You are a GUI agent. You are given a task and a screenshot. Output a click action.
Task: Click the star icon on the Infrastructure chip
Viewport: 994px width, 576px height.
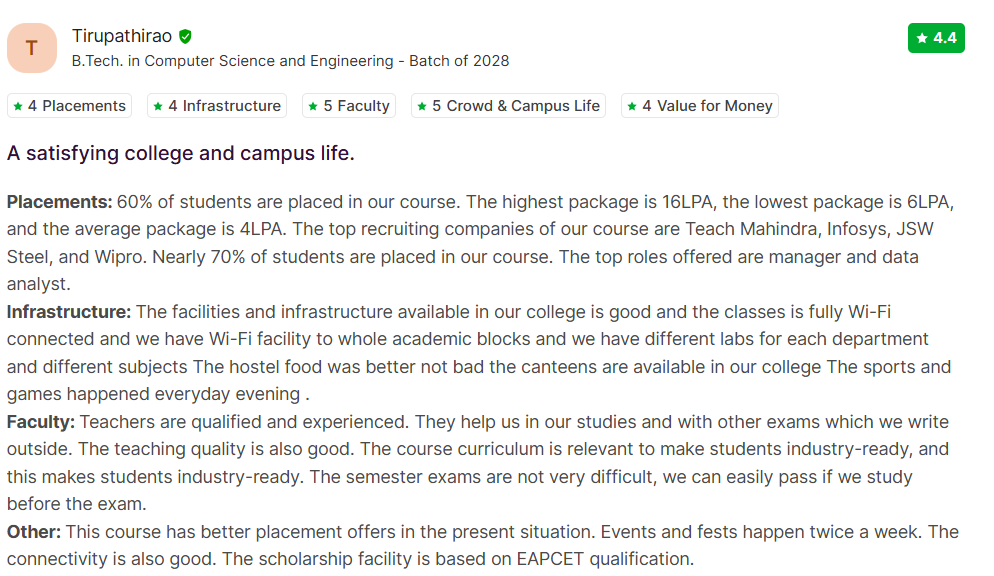tap(158, 106)
